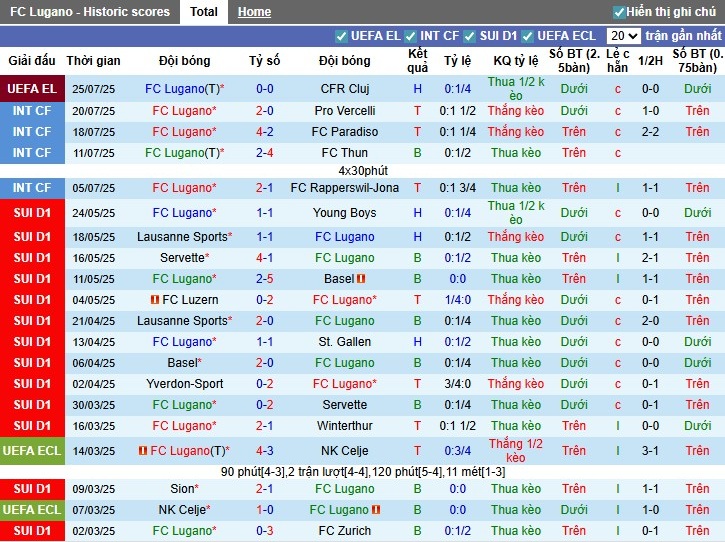This screenshot has height=542, width=725.
Task: Click the Thời gian column header
Action: (x=93, y=61)
